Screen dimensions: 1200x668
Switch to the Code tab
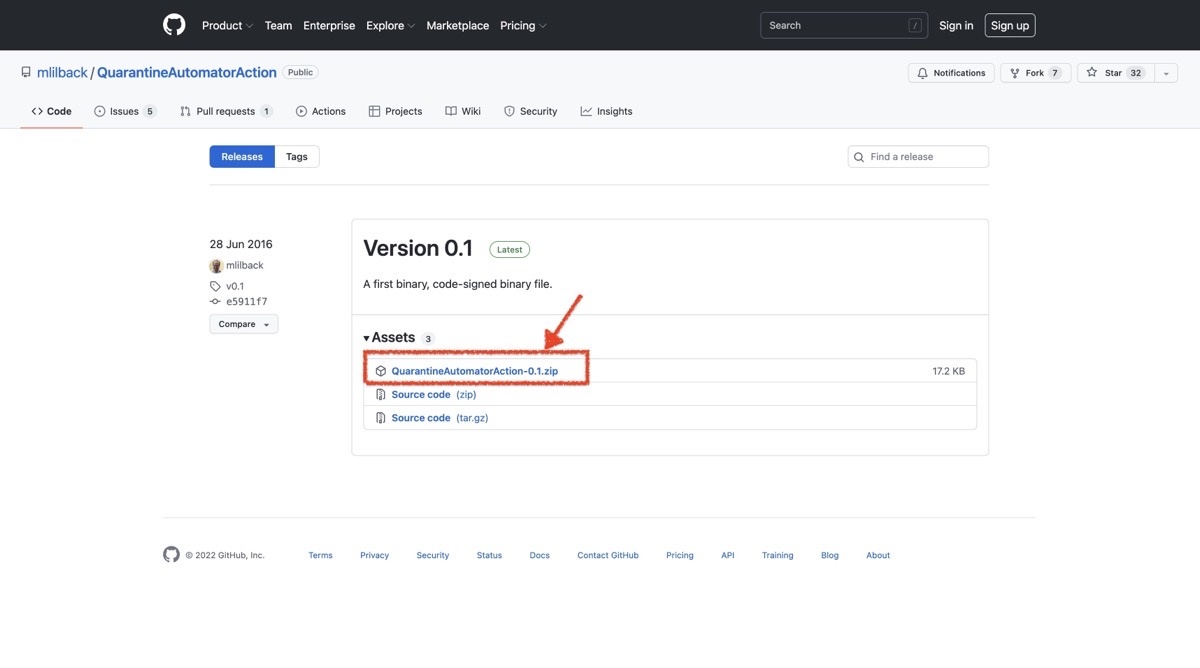pos(51,111)
